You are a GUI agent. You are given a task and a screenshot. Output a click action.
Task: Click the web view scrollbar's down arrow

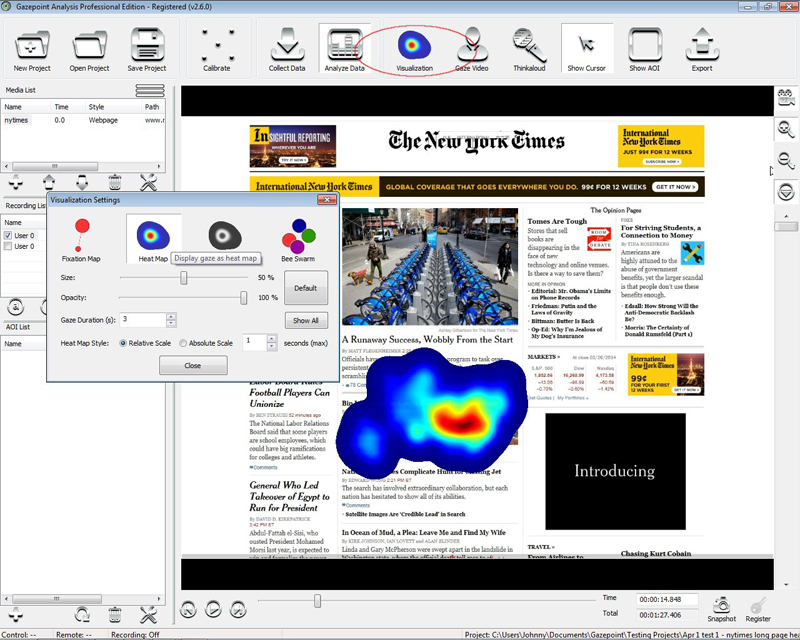[786, 584]
